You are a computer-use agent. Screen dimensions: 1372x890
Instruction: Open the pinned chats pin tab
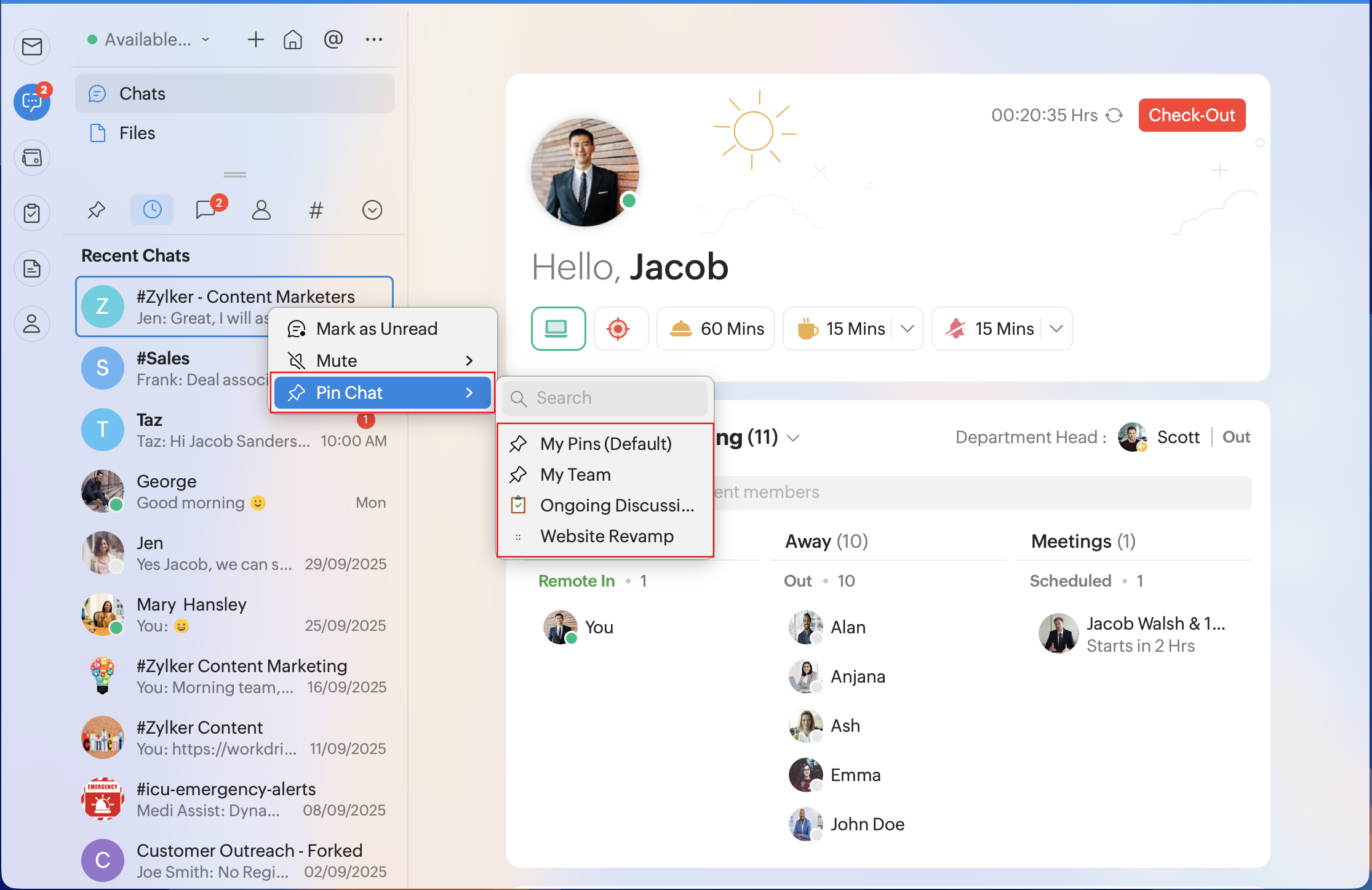click(97, 210)
